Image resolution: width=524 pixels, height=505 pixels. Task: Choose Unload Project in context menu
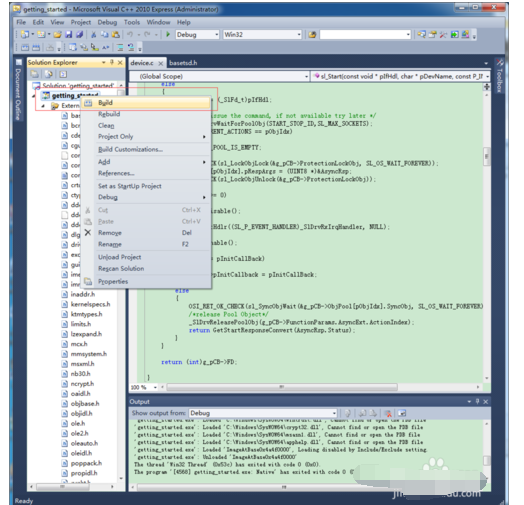click(147, 257)
